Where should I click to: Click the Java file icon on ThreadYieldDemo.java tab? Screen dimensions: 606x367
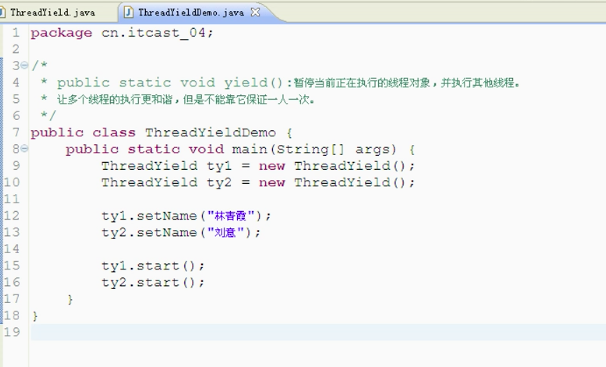128,13
